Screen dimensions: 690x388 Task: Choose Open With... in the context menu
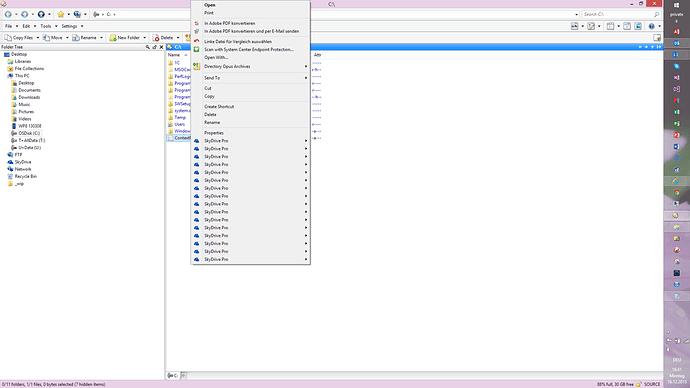coord(250,58)
